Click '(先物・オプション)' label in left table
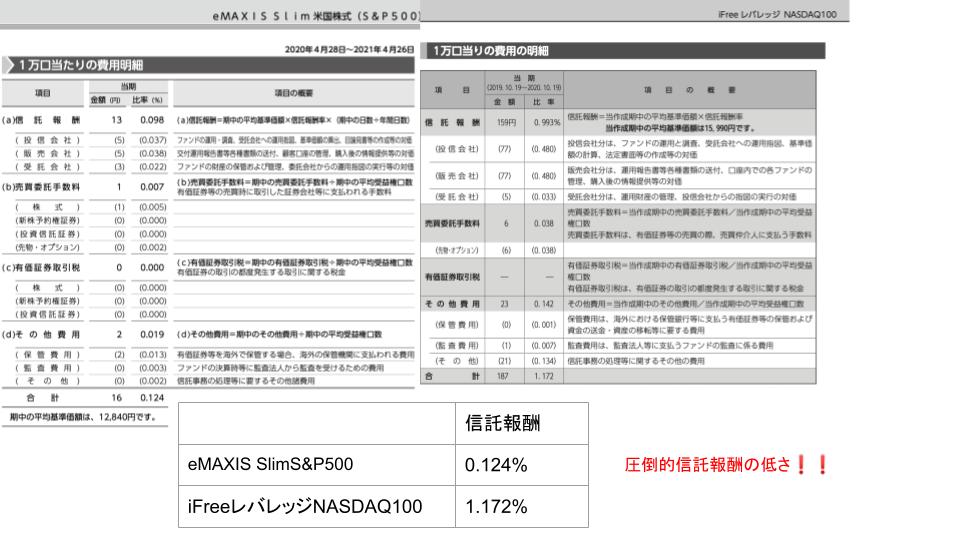 48,247
